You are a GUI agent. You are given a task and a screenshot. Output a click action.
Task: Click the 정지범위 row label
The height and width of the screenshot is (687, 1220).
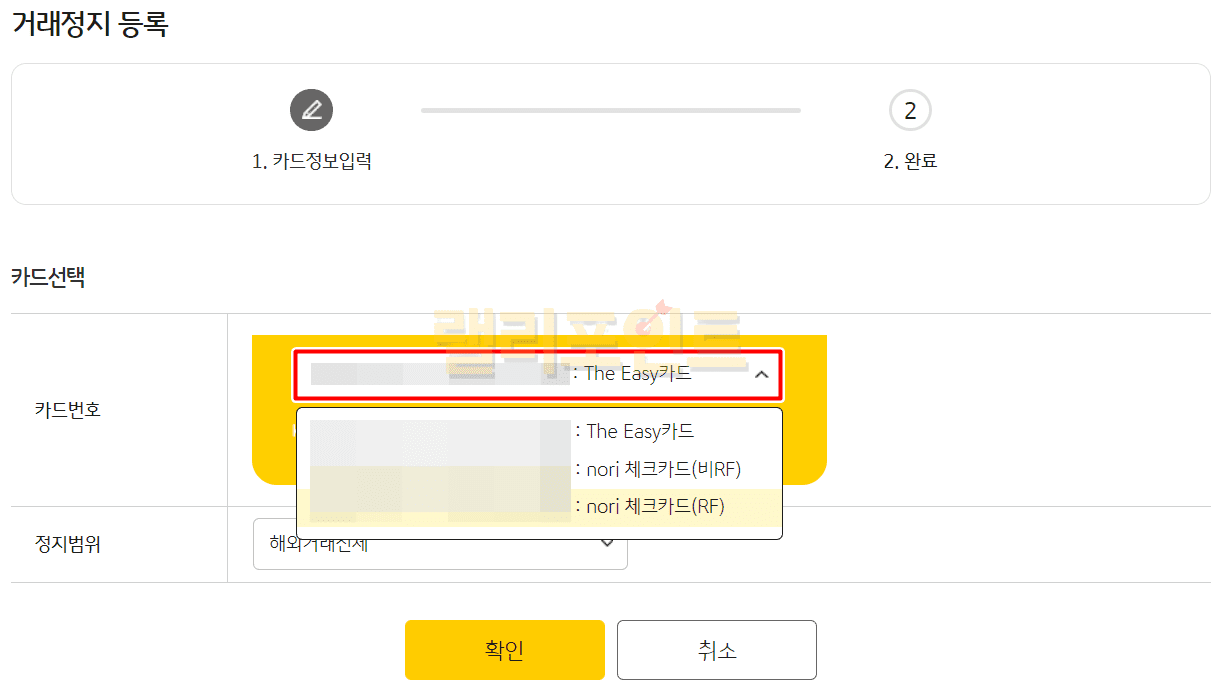pos(67,545)
